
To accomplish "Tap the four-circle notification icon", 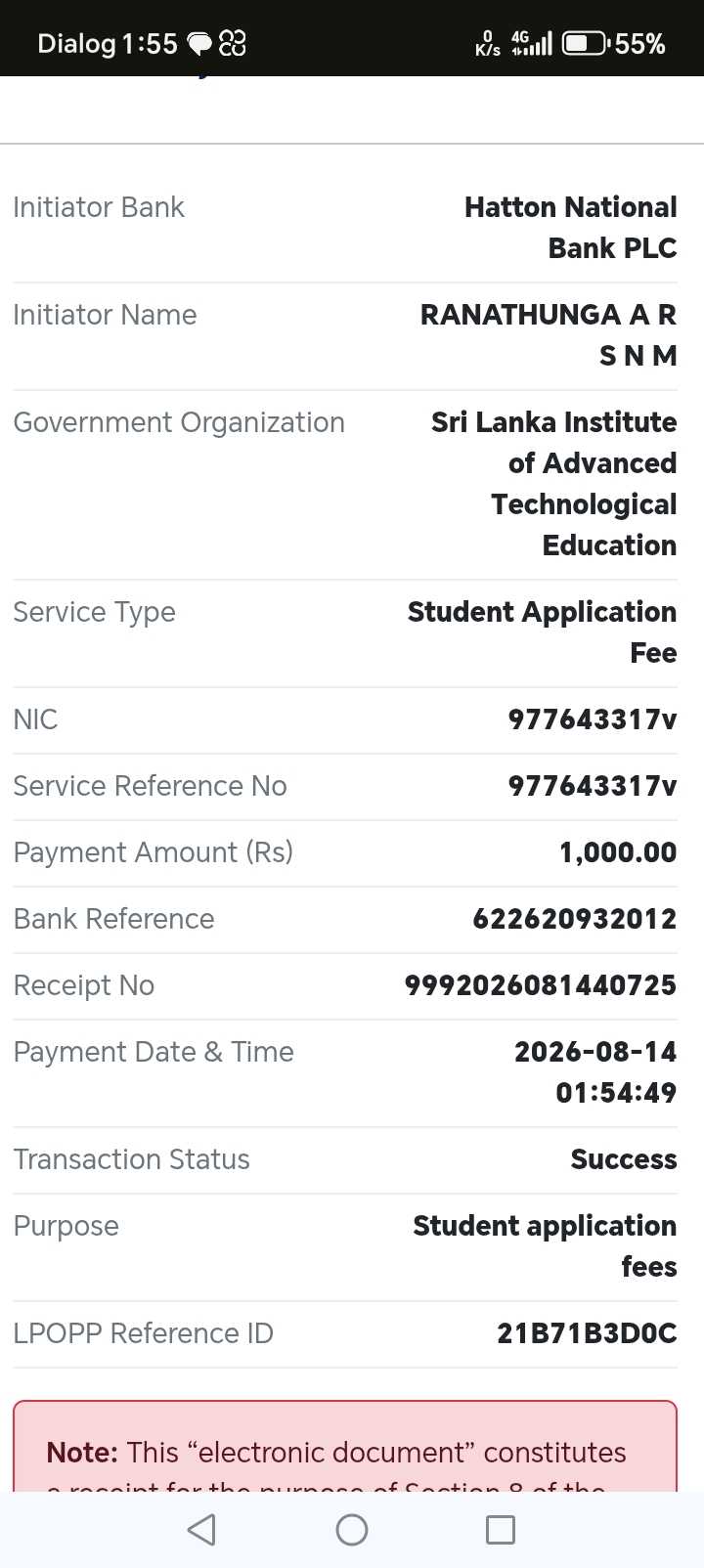I will [x=233, y=43].
